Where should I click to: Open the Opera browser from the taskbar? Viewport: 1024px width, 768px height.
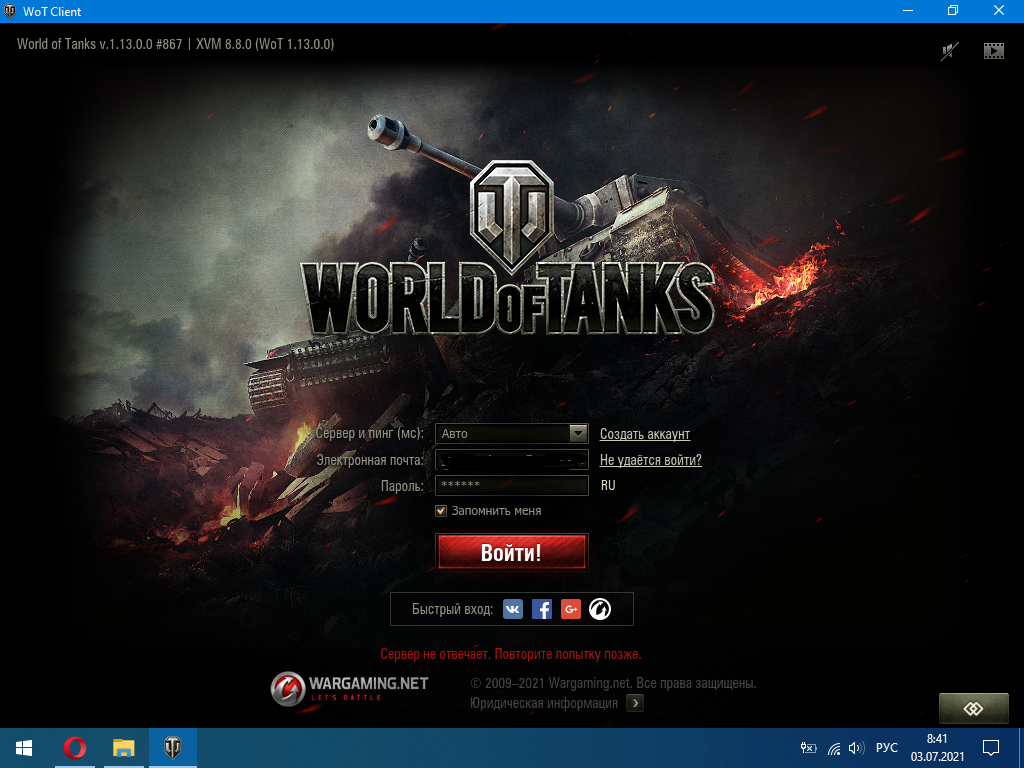pos(74,748)
